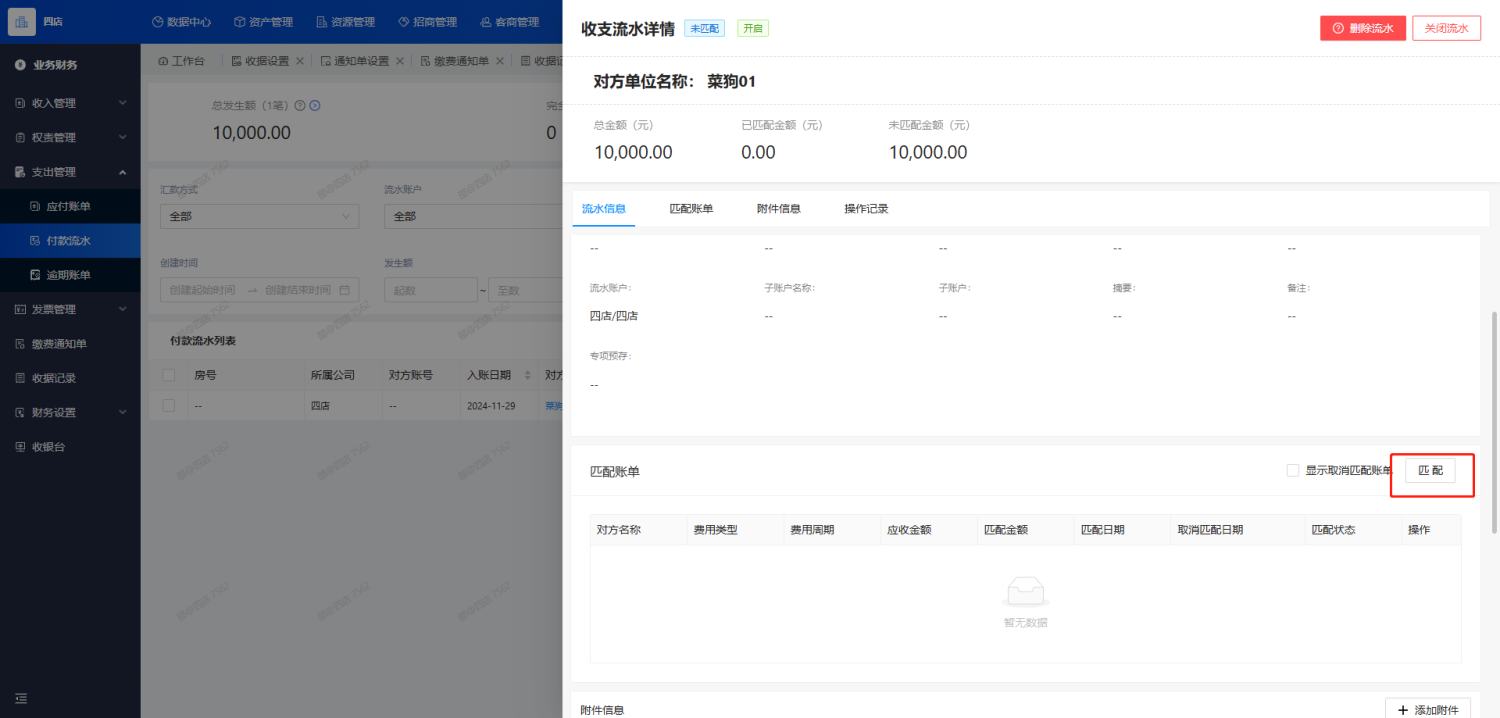The width and height of the screenshot is (1500, 718).
Task: Go to the 通知单设置 page tab
Action: 355,61
